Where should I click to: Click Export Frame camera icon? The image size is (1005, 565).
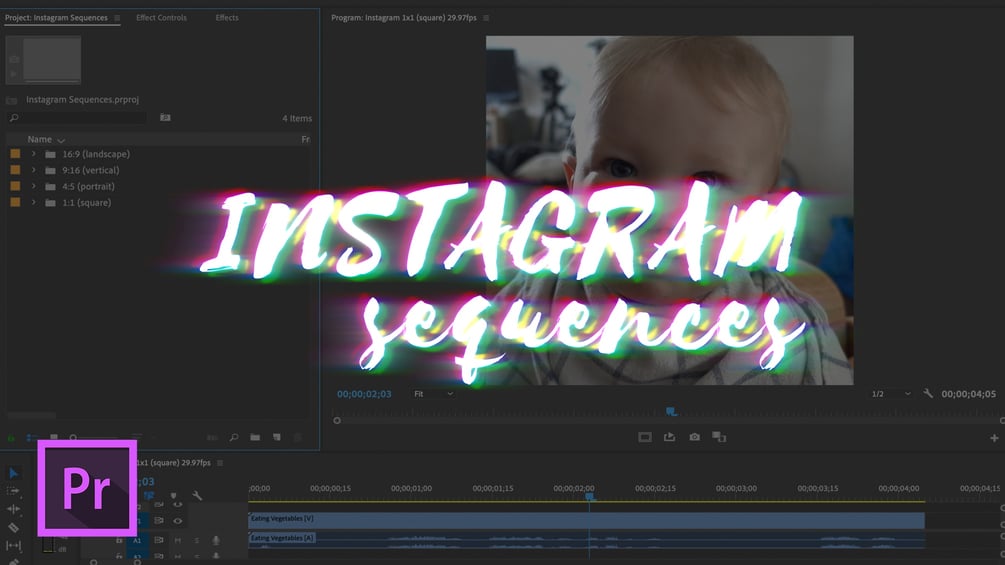coord(694,437)
